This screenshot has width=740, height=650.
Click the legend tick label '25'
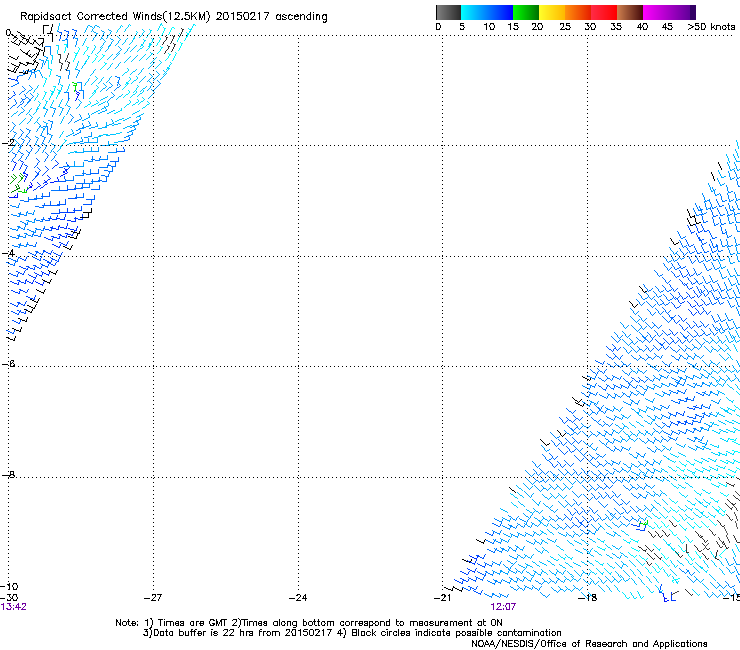click(565, 26)
